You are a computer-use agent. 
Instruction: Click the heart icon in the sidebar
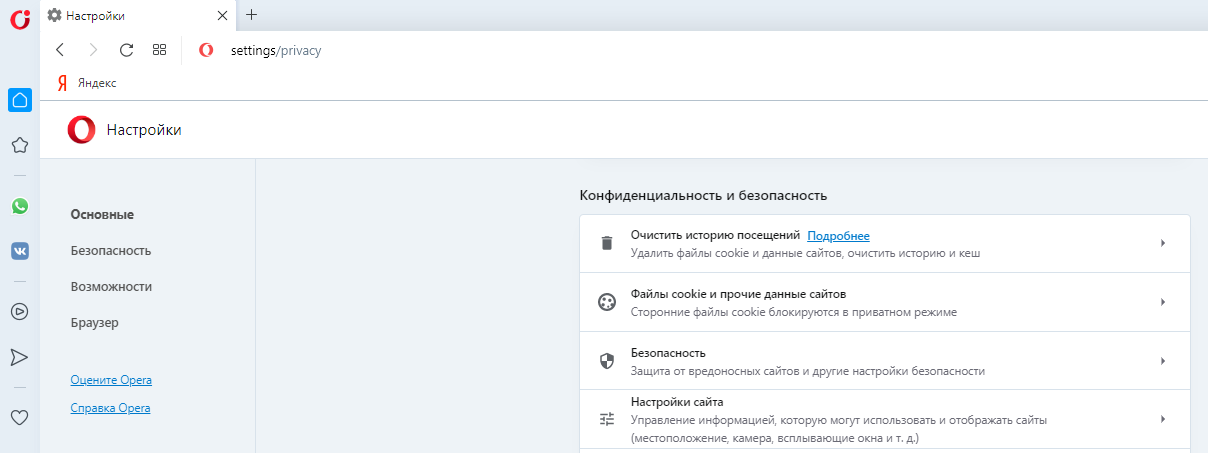coord(19,417)
